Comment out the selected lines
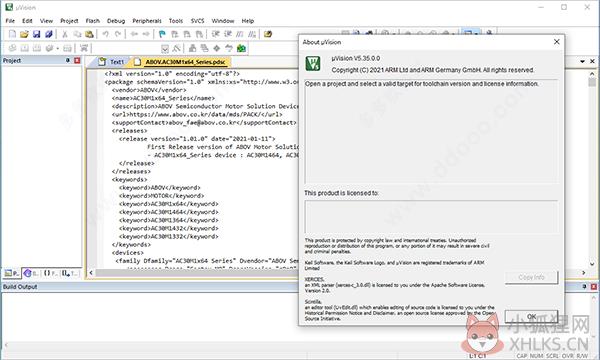The image size is (600, 360). (240, 34)
